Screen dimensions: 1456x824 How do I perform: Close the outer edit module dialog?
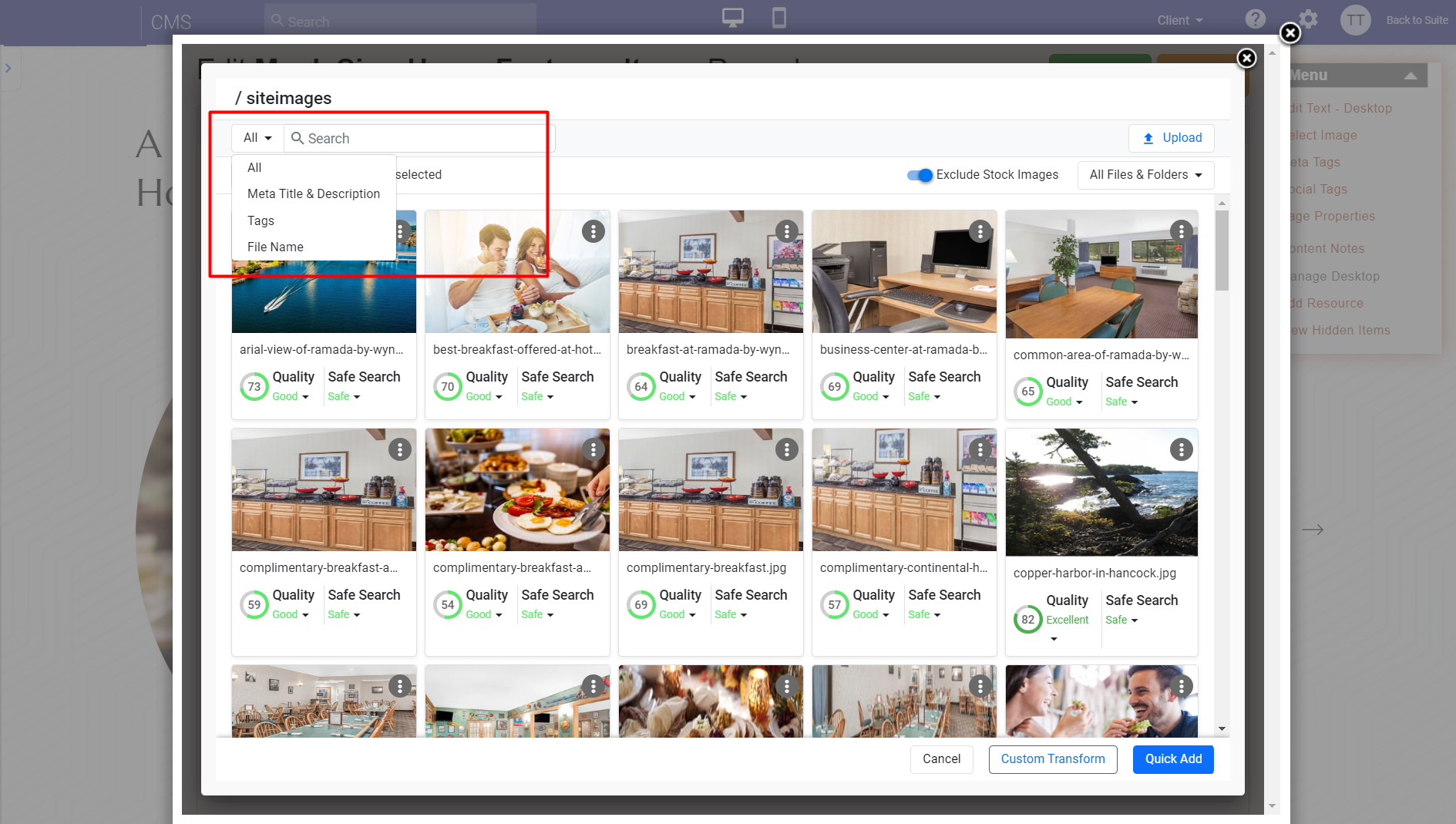[1290, 33]
